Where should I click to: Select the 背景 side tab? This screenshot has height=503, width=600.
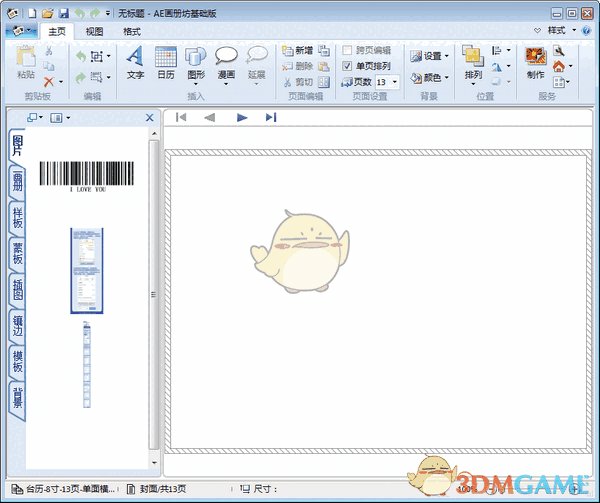pos(18,398)
